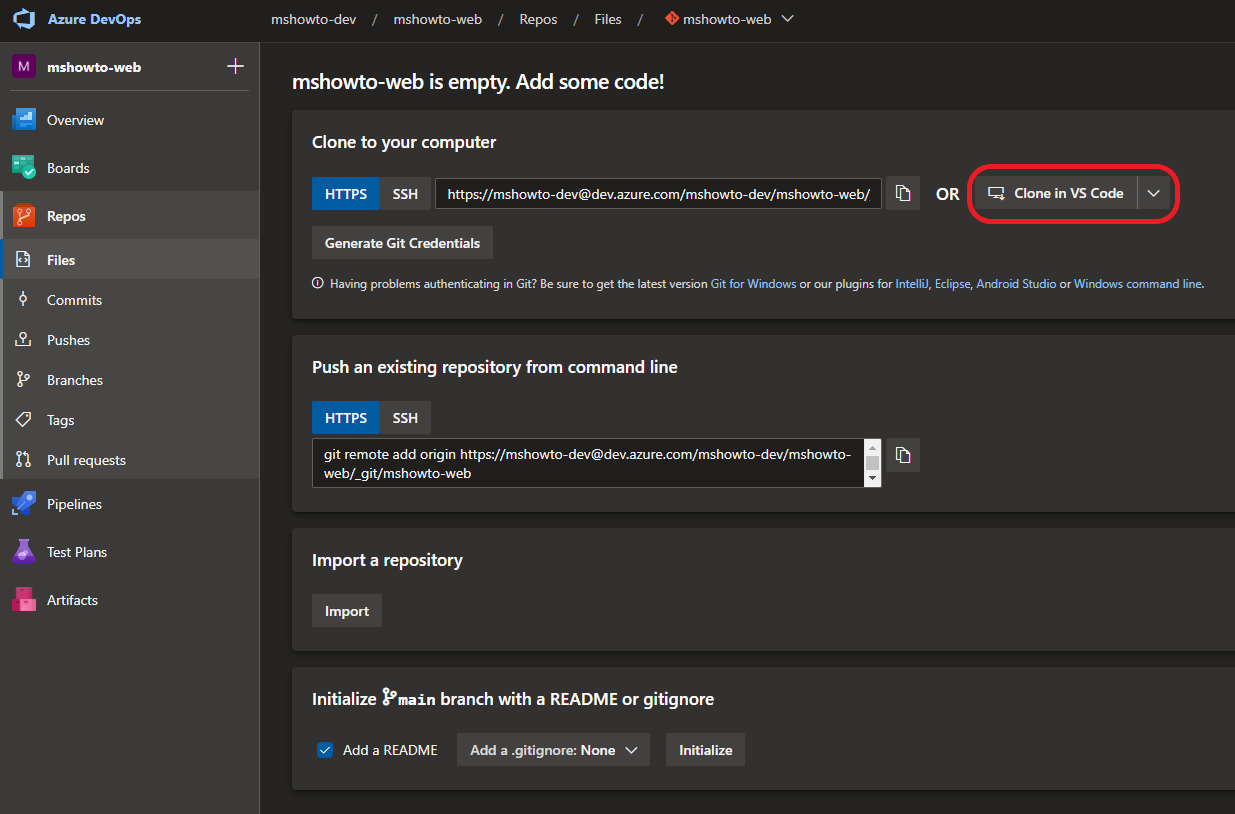Open the Eclipse plugin link

pos(952,284)
